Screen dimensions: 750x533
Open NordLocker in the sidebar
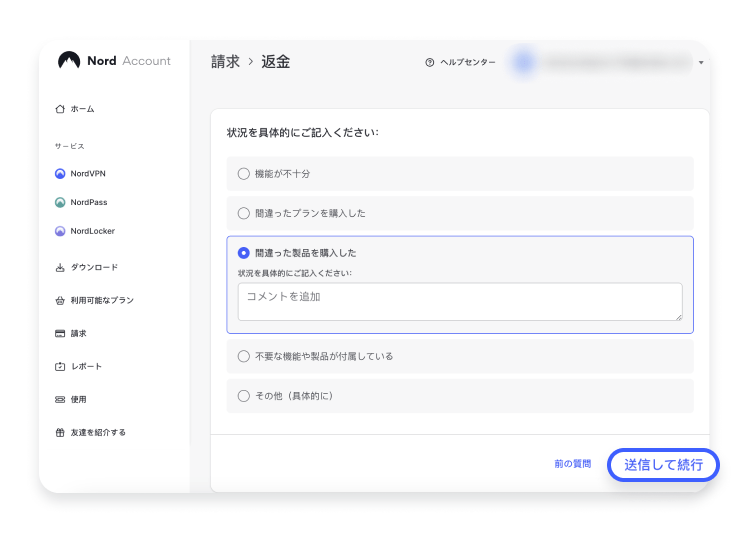(x=93, y=231)
